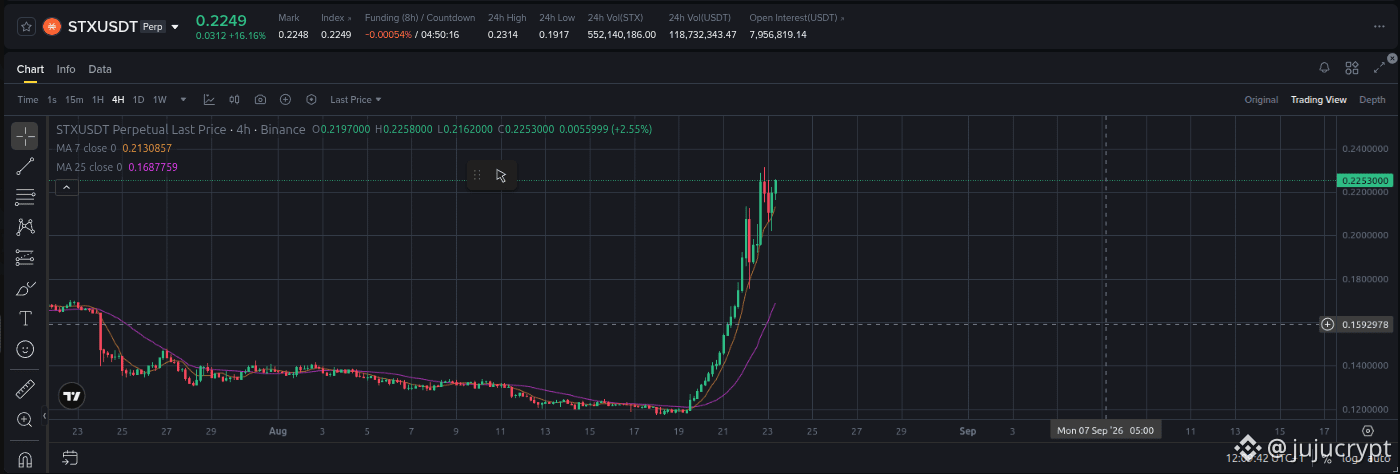Open the emoji sticker tool
The width and height of the screenshot is (1400, 474).
[25, 349]
